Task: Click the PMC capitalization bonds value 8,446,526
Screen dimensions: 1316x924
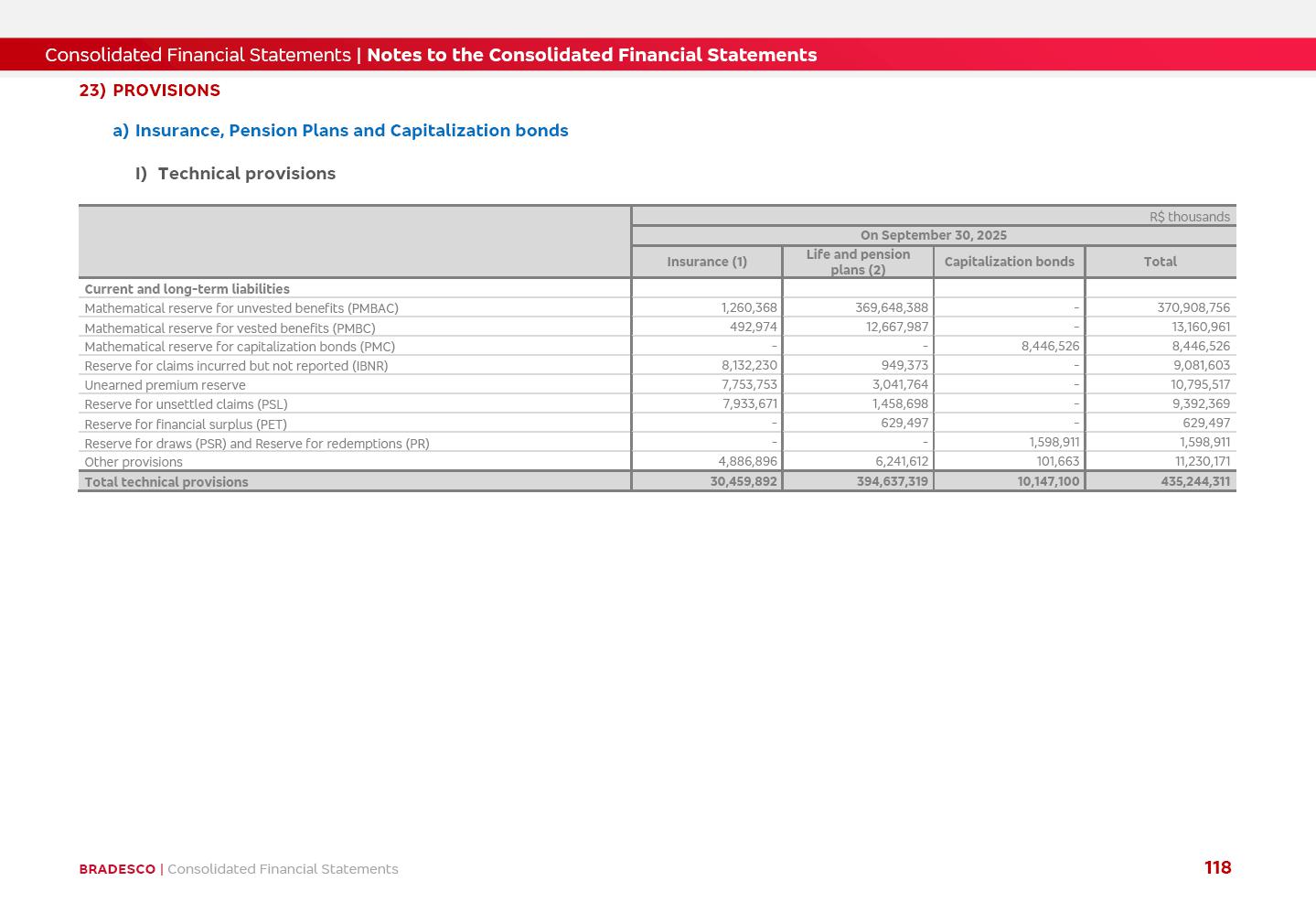Action: (1050, 347)
